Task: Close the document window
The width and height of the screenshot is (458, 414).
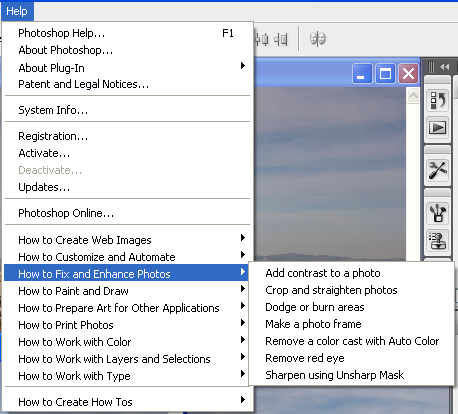Action: click(x=409, y=73)
